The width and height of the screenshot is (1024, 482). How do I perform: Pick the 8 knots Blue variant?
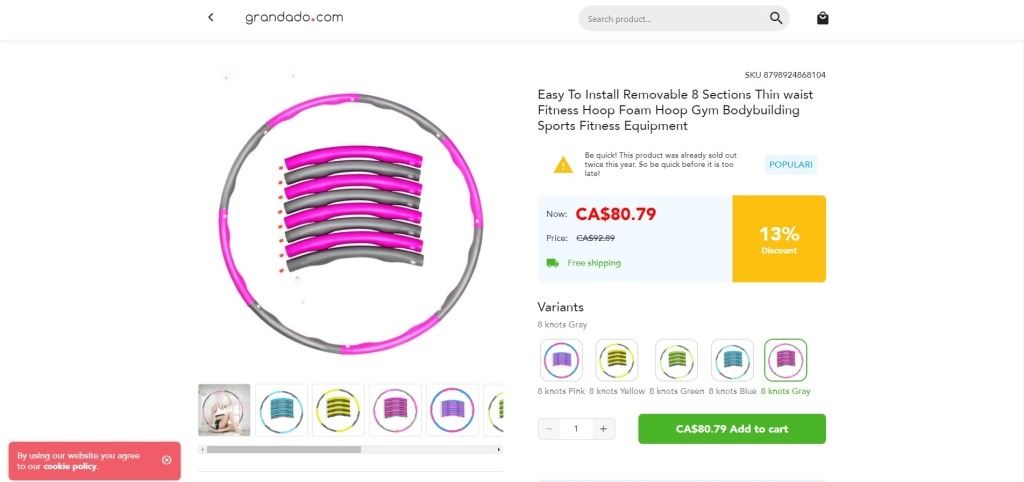click(x=732, y=360)
